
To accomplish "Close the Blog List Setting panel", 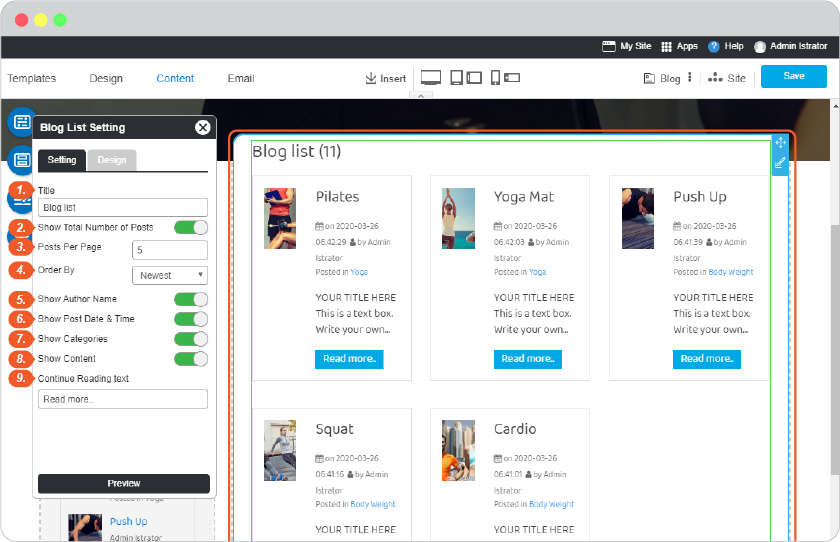I will point(202,127).
